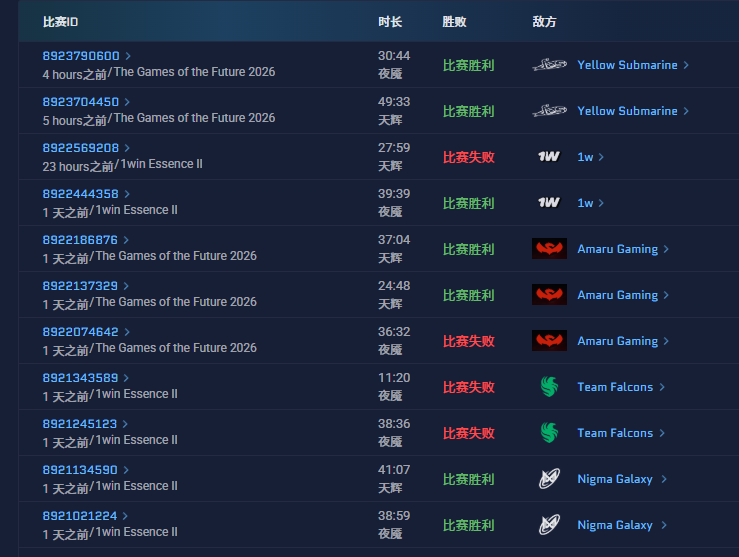Click Team Falcons logo in 8921245123 row
This screenshot has width=739, height=557.
(549, 433)
